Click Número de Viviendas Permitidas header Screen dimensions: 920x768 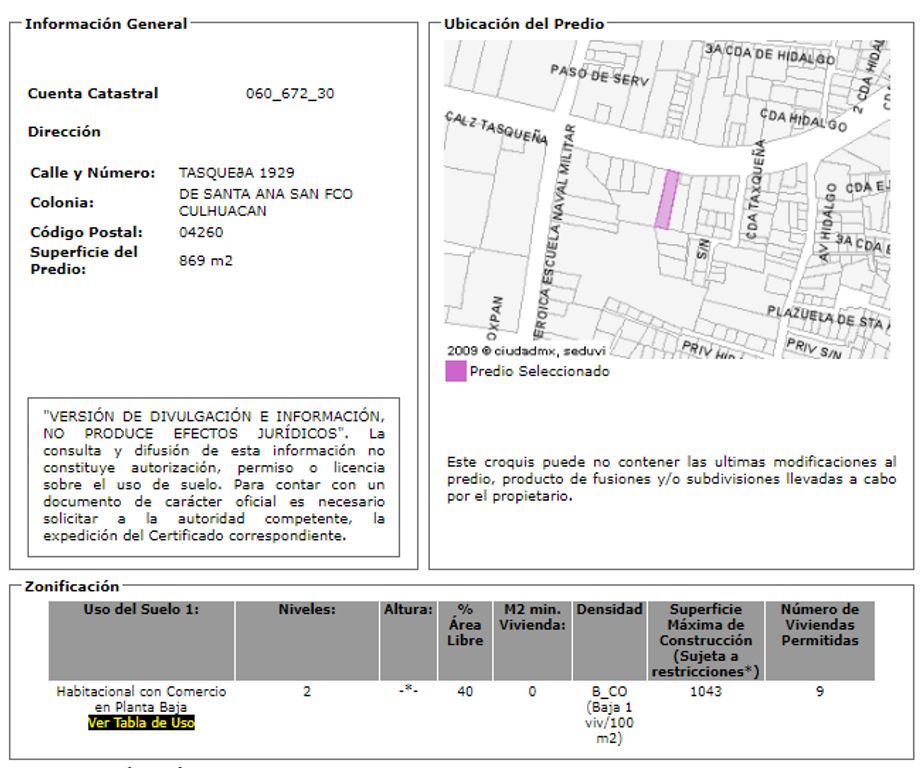[820, 640]
